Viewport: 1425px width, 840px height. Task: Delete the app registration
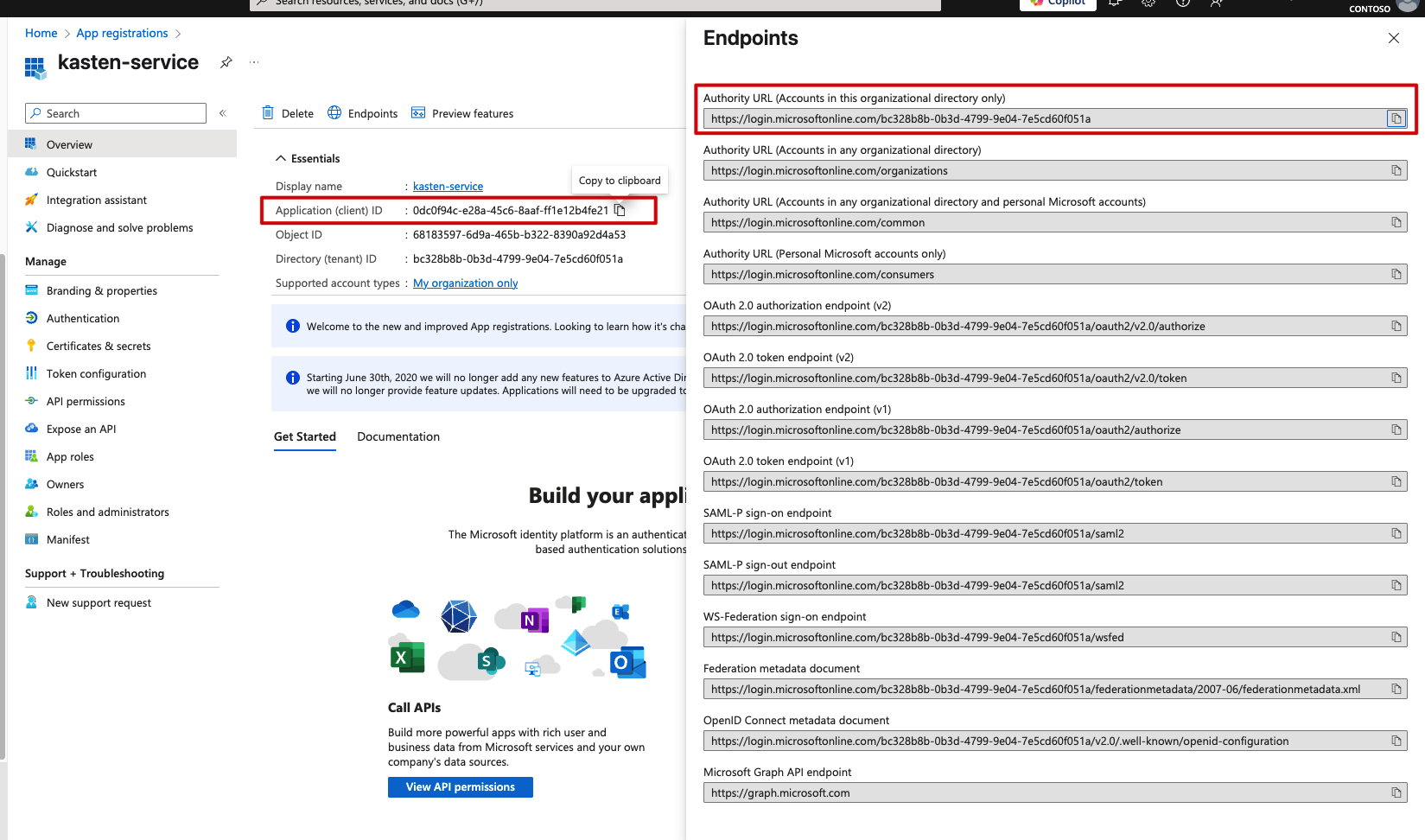(288, 113)
